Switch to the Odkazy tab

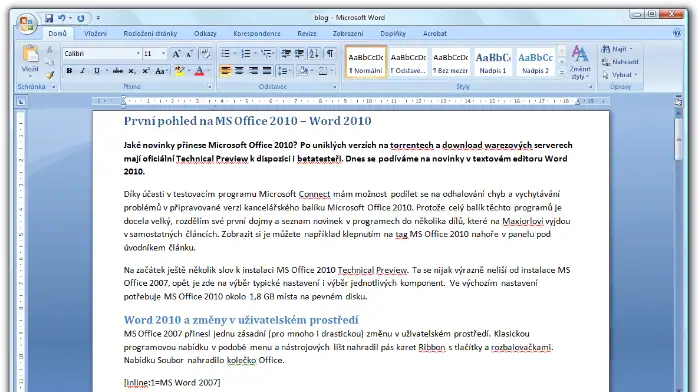point(205,33)
